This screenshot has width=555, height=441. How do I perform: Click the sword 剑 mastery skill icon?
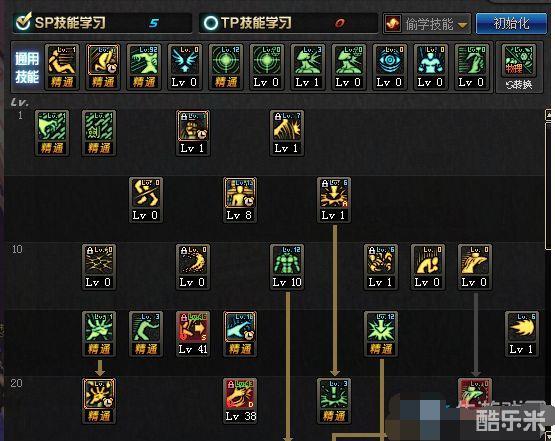pyautogui.click(x=99, y=133)
